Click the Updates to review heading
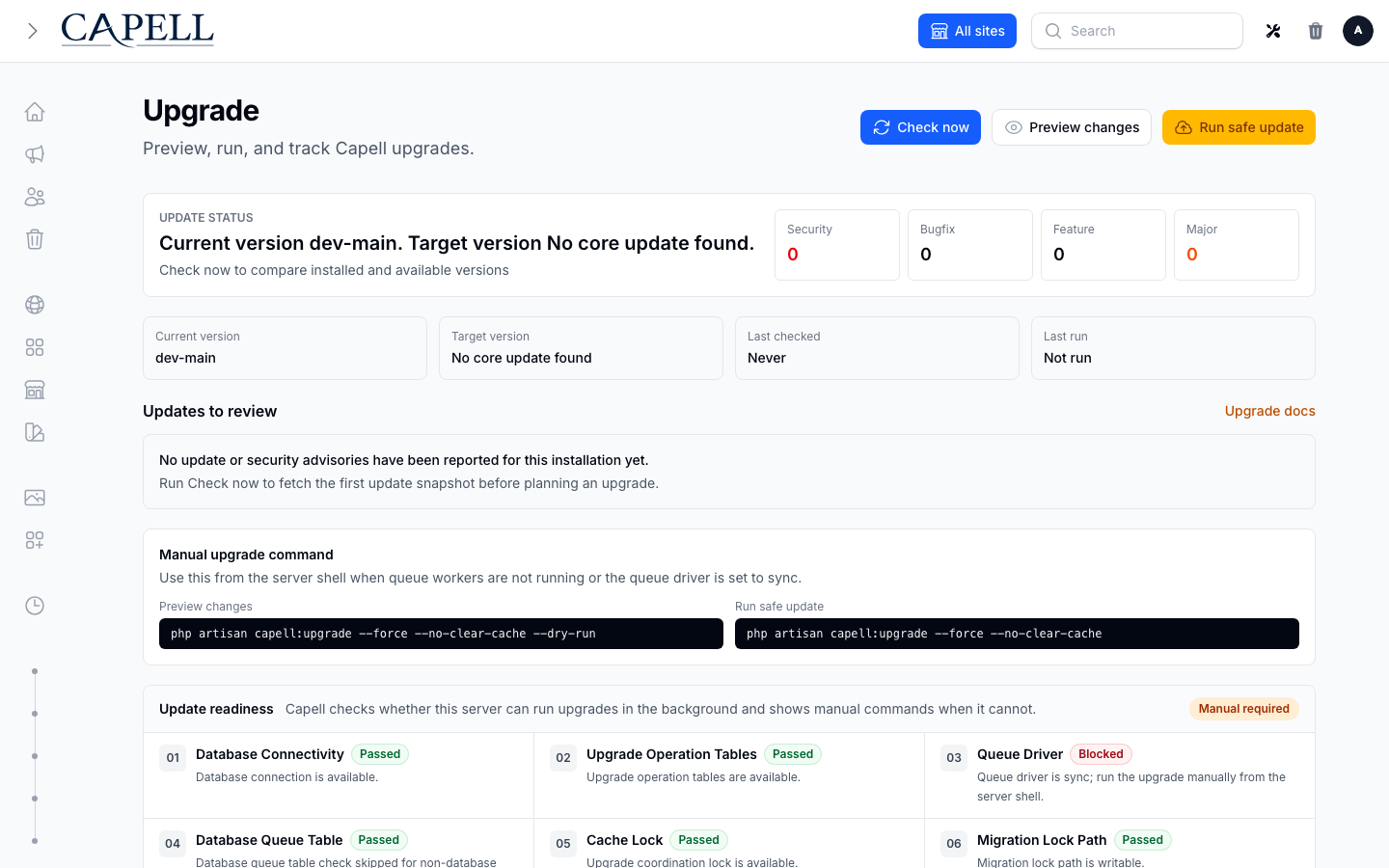 (209, 411)
